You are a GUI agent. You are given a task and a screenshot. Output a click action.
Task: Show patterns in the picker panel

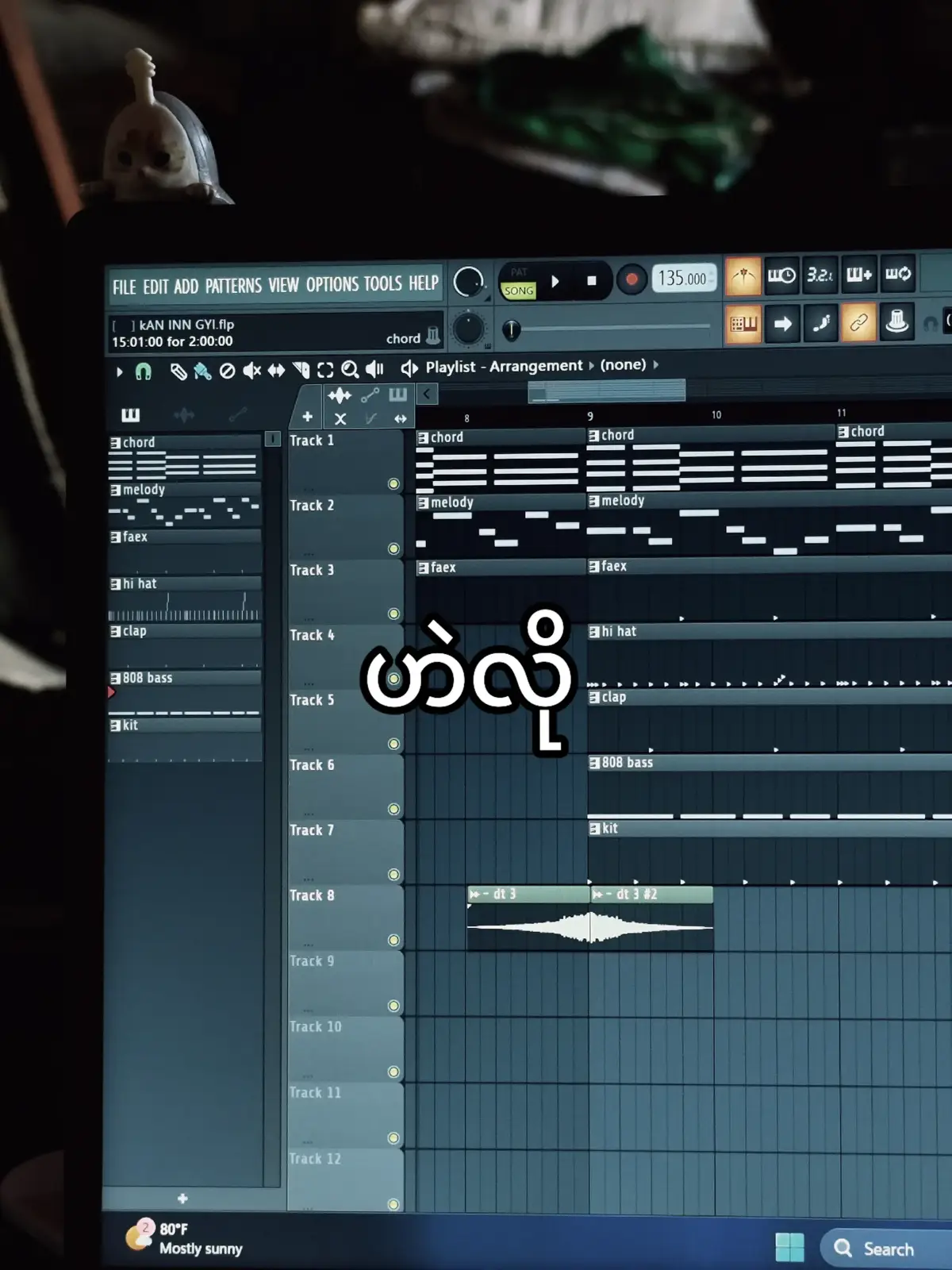click(x=130, y=415)
